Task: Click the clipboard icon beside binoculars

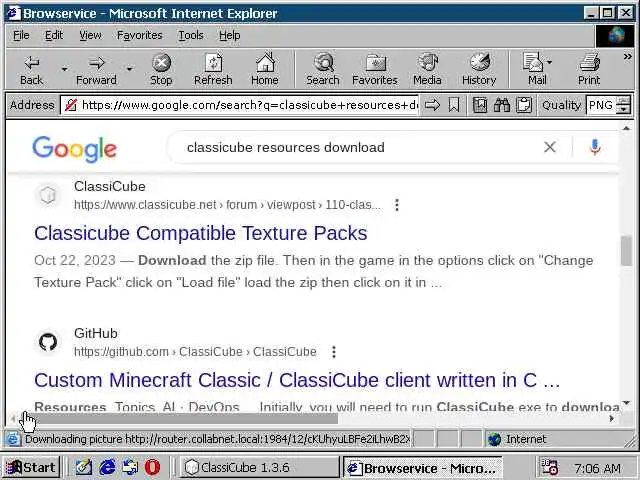Action: coord(524,105)
